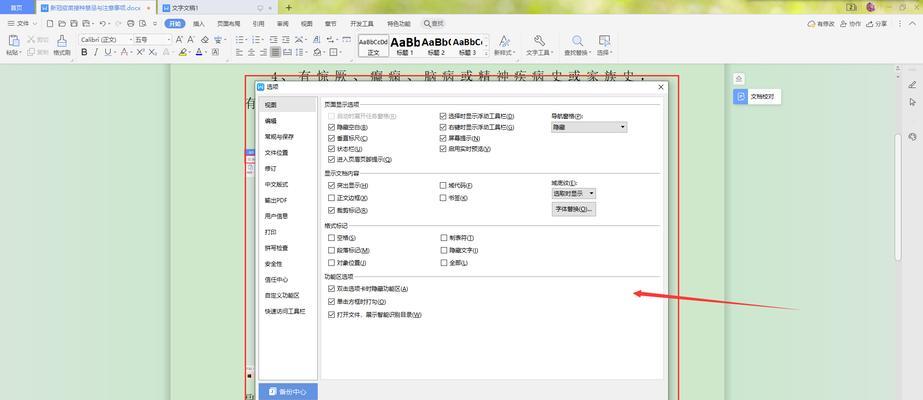Apply 标题 1 heading style
923x400 pixels.
point(404,45)
